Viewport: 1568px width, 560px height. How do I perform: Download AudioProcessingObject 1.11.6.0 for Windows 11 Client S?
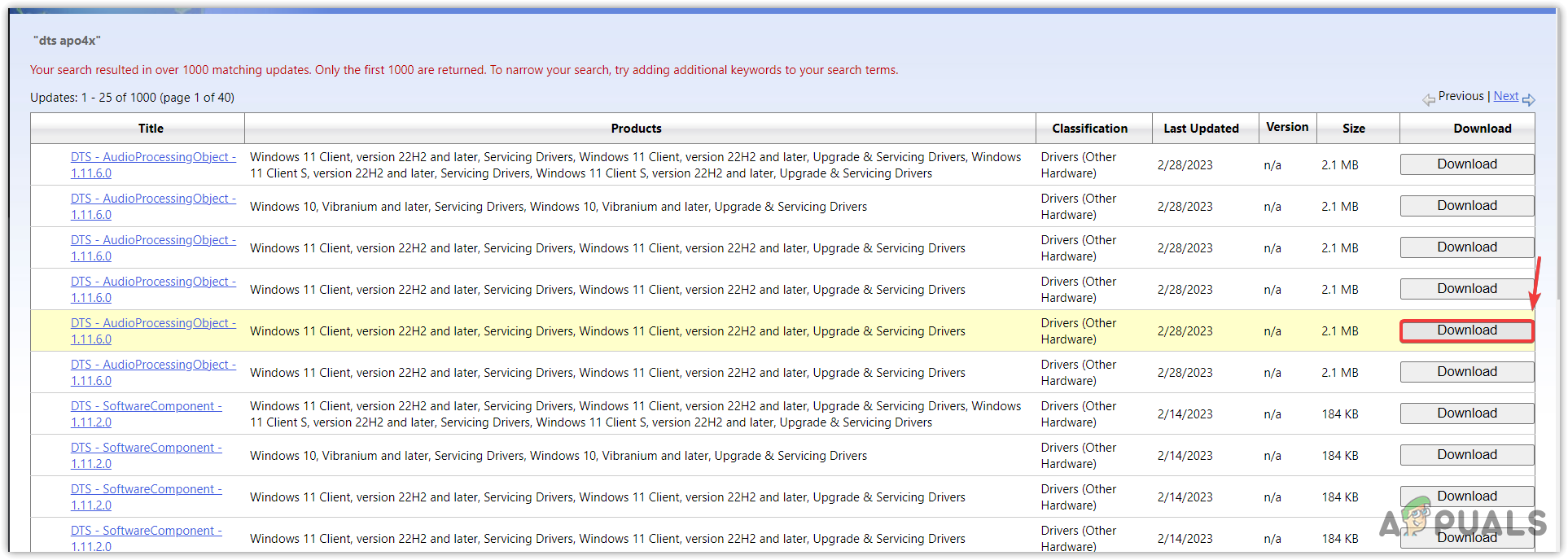coord(1467,164)
